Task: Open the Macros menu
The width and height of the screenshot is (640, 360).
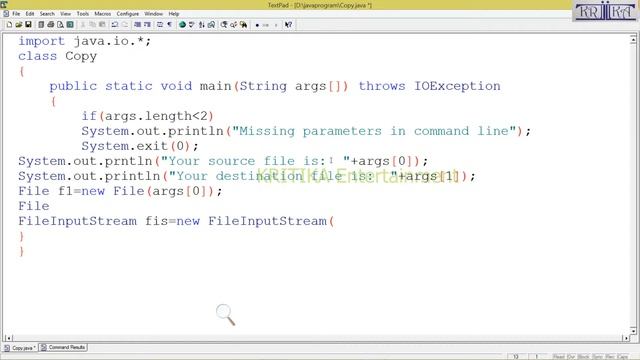Action: pyautogui.click(x=103, y=14)
